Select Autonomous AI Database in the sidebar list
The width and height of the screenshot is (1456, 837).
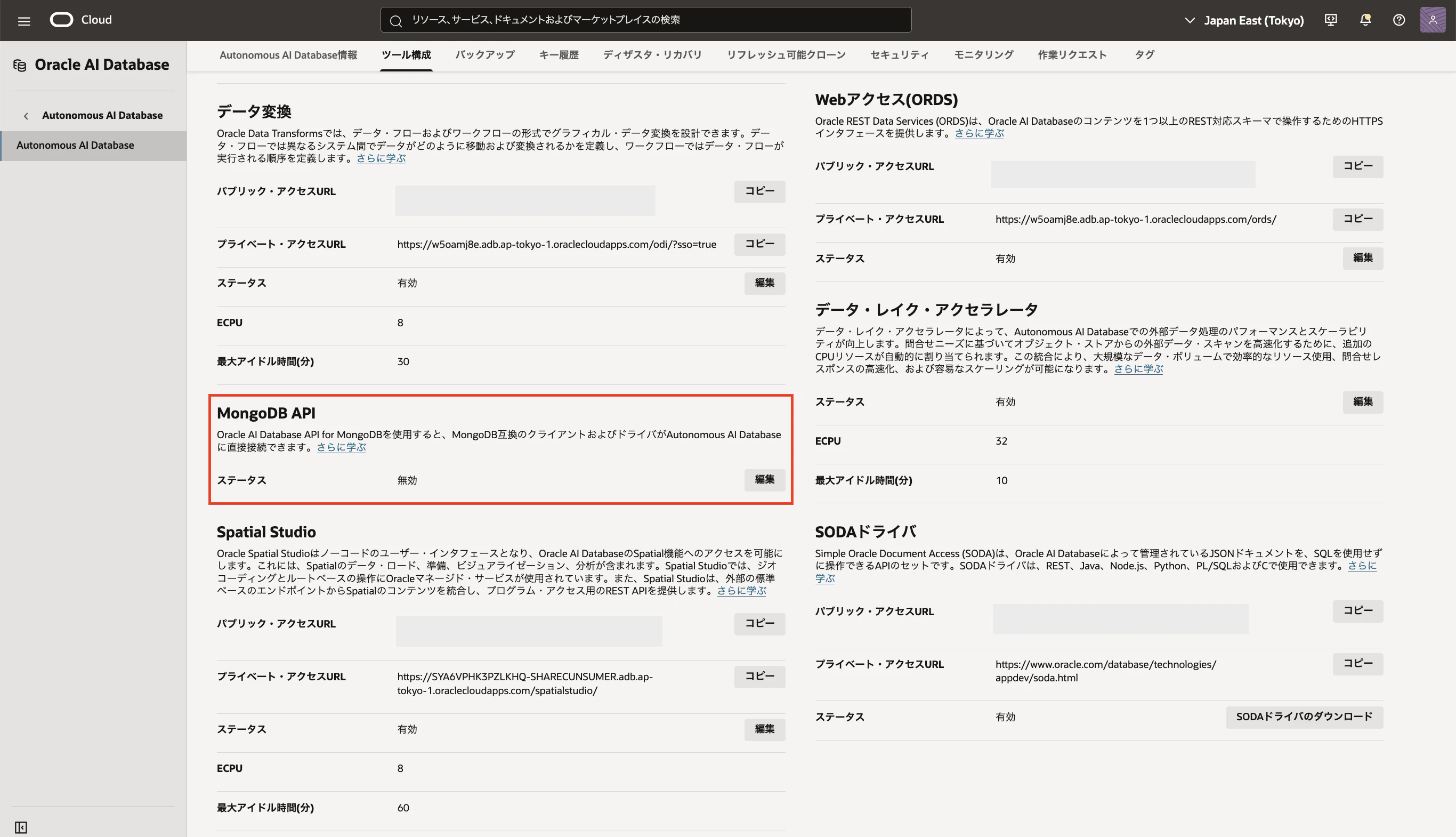pos(94,146)
